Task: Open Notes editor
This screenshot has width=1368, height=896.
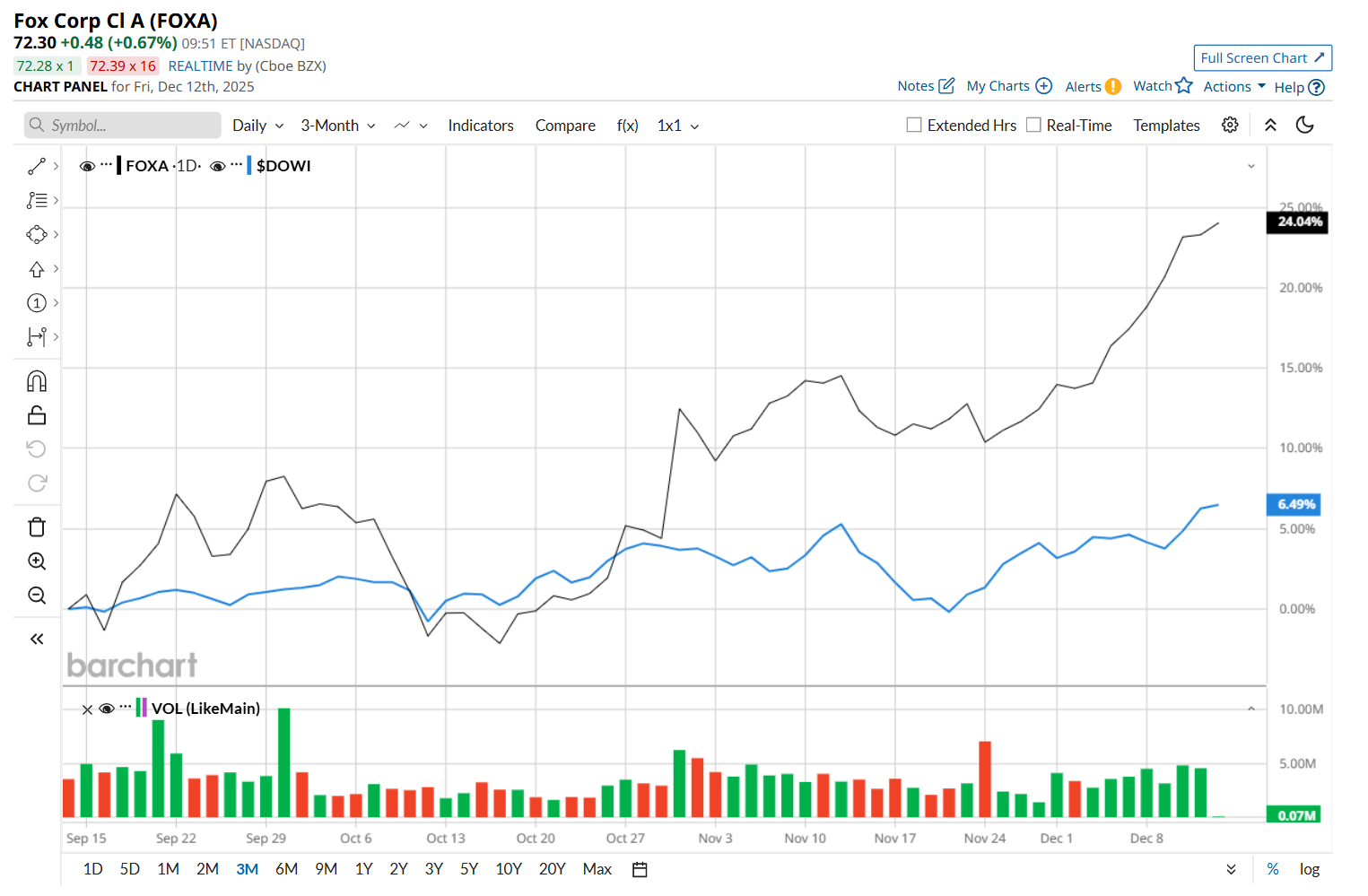Action: pyautogui.click(x=926, y=86)
